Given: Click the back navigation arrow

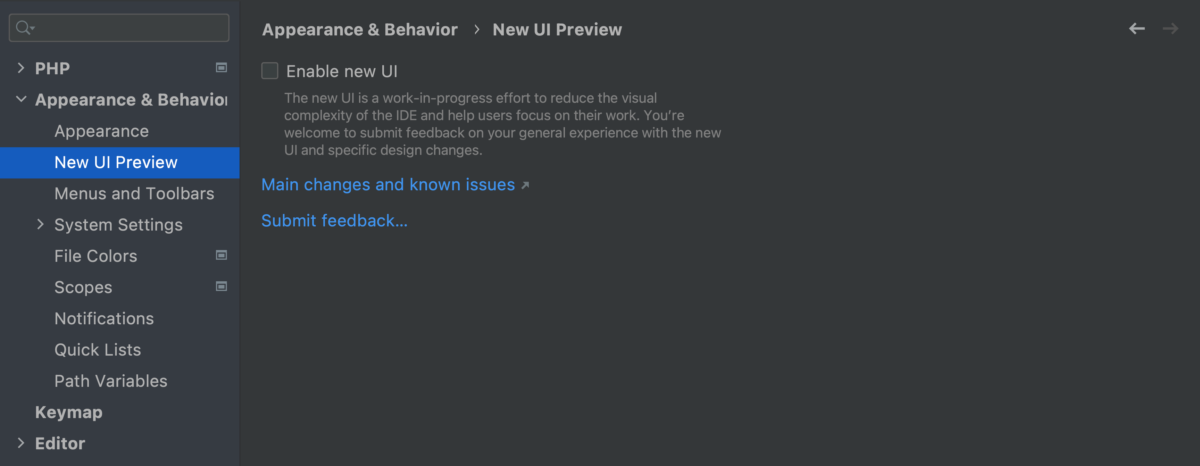Looking at the screenshot, I should [x=1137, y=29].
